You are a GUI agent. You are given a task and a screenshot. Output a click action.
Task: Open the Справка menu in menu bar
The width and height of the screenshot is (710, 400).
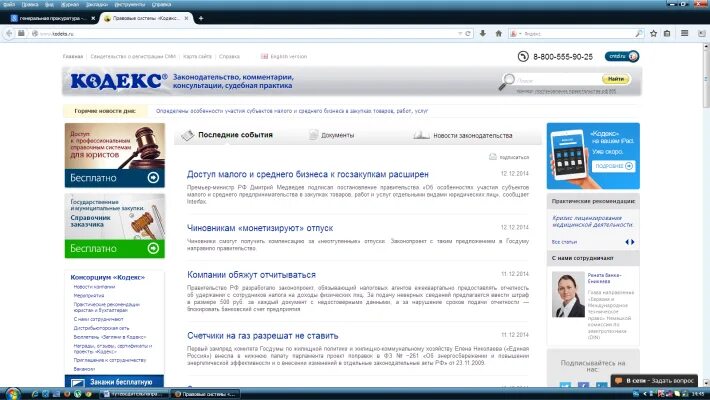(x=161, y=4)
